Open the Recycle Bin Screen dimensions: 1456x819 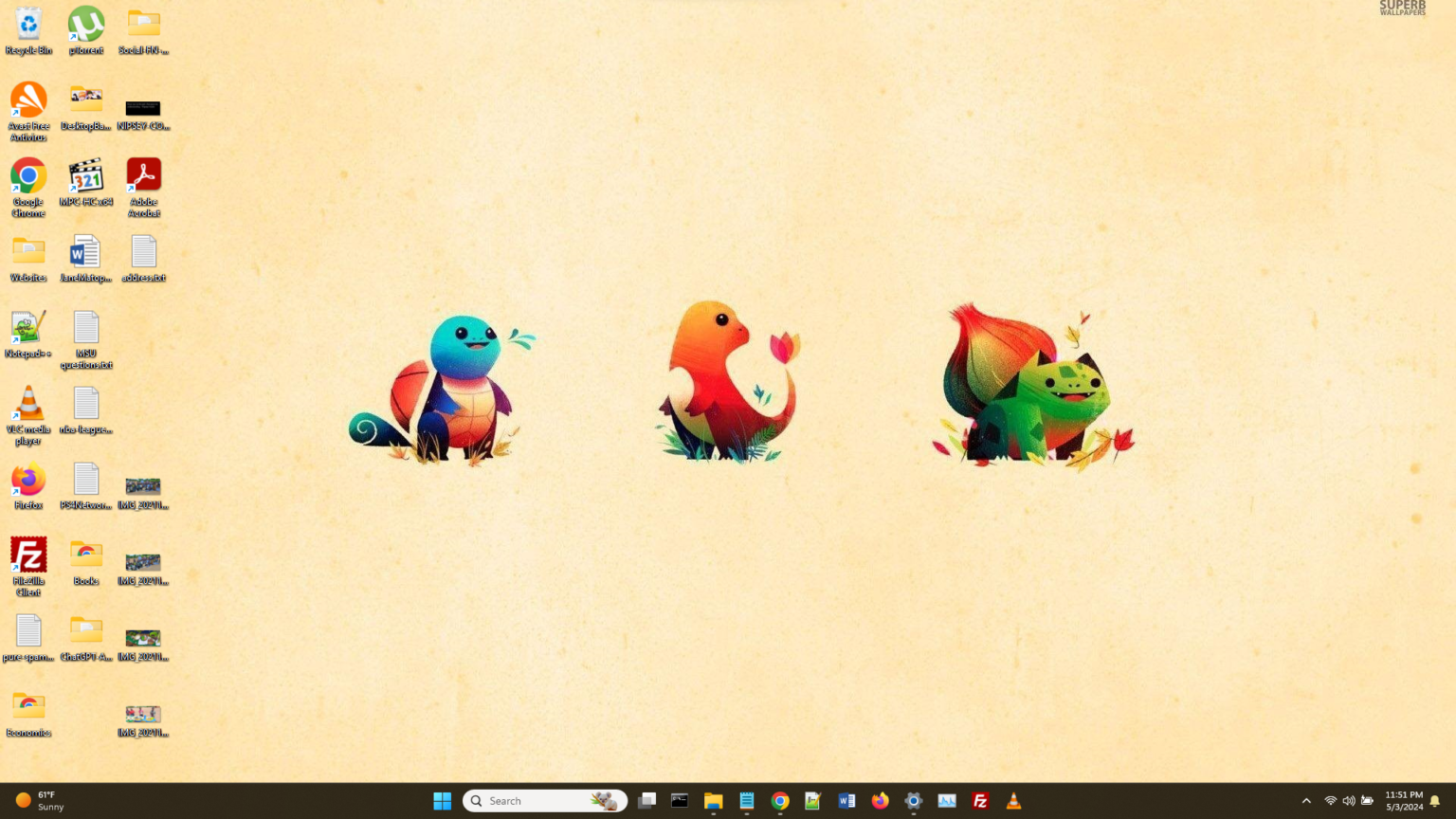pos(27,24)
